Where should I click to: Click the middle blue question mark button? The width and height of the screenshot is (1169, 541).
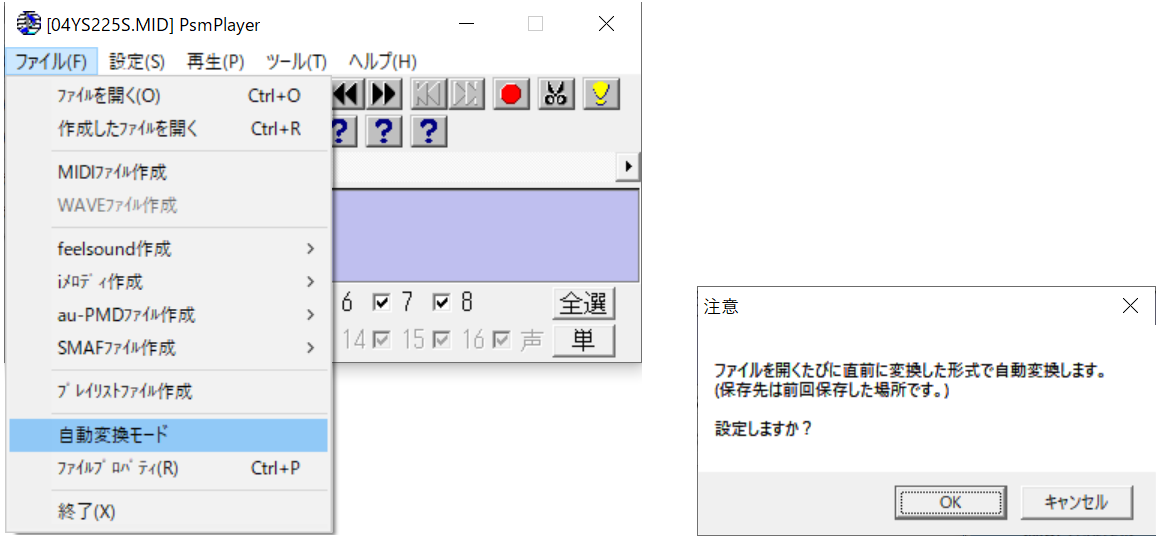click(383, 132)
